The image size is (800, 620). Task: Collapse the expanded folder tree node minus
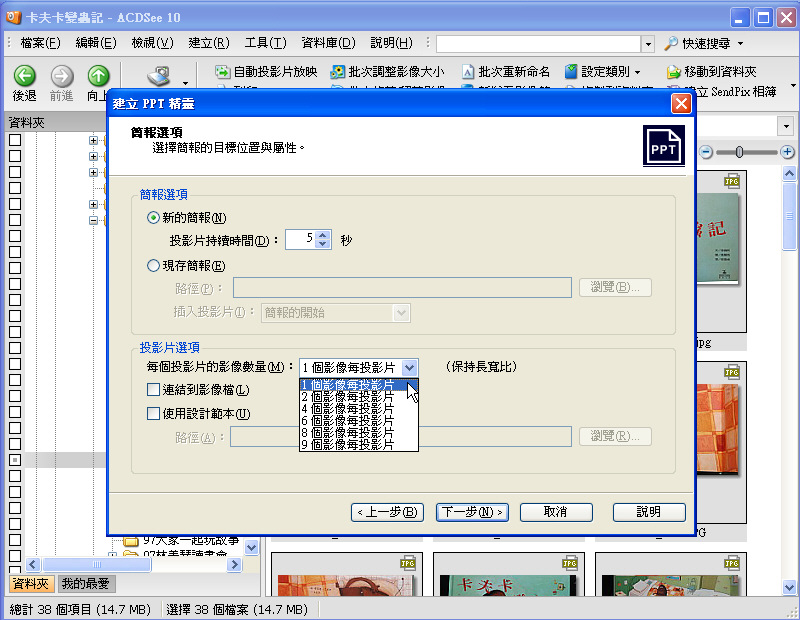[x=93, y=220]
